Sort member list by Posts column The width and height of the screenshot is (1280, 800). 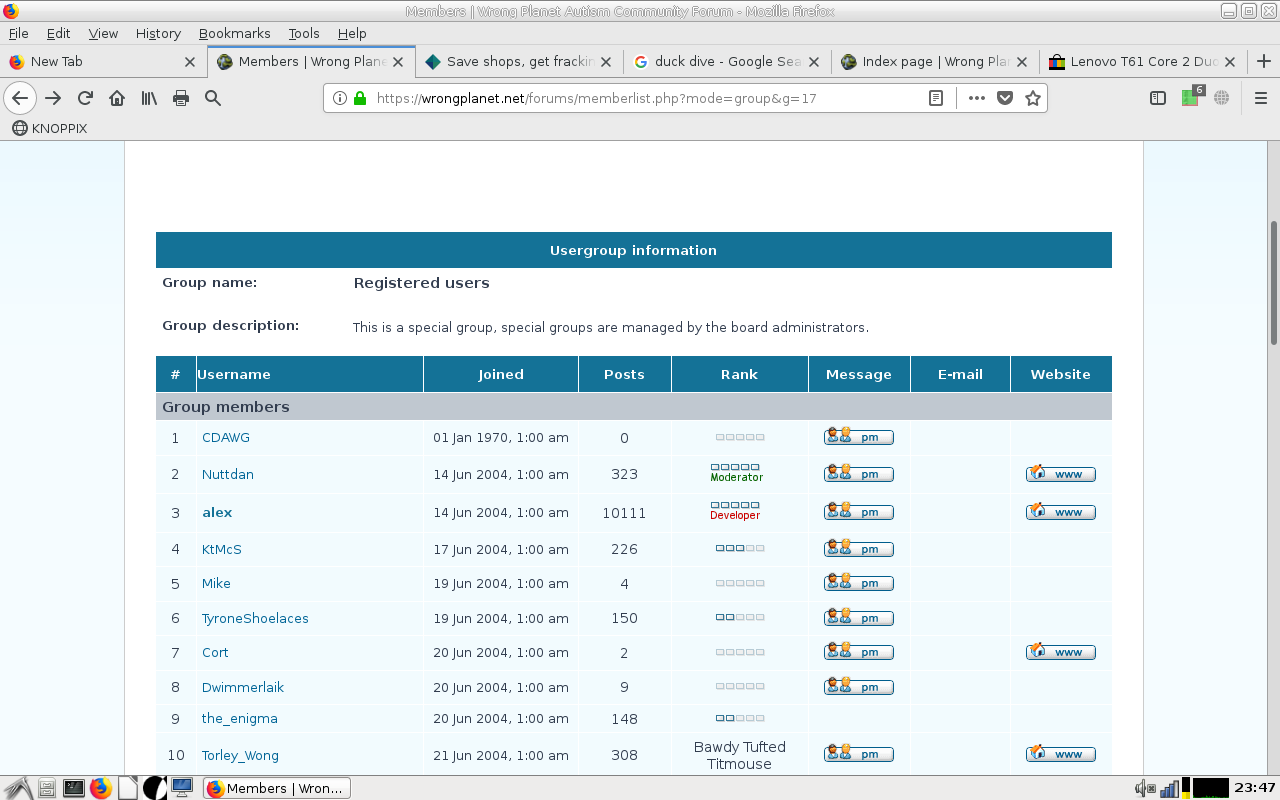click(x=624, y=374)
